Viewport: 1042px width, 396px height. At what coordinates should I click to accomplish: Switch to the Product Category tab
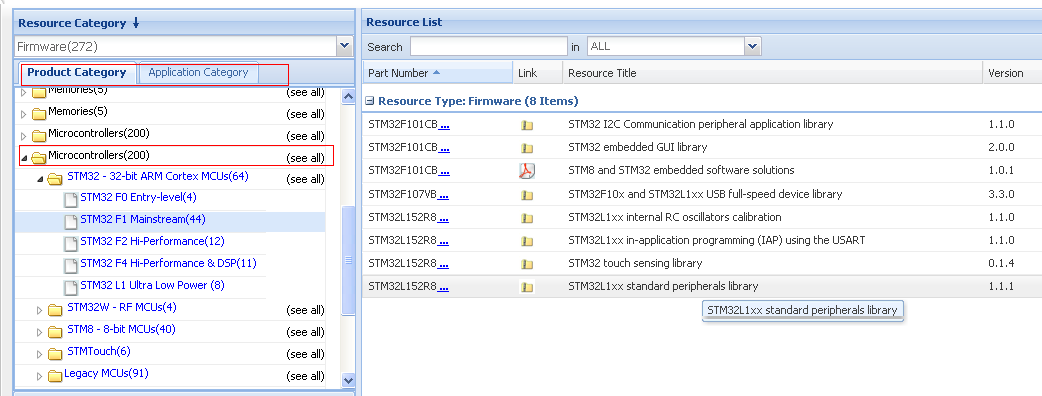coord(77,72)
